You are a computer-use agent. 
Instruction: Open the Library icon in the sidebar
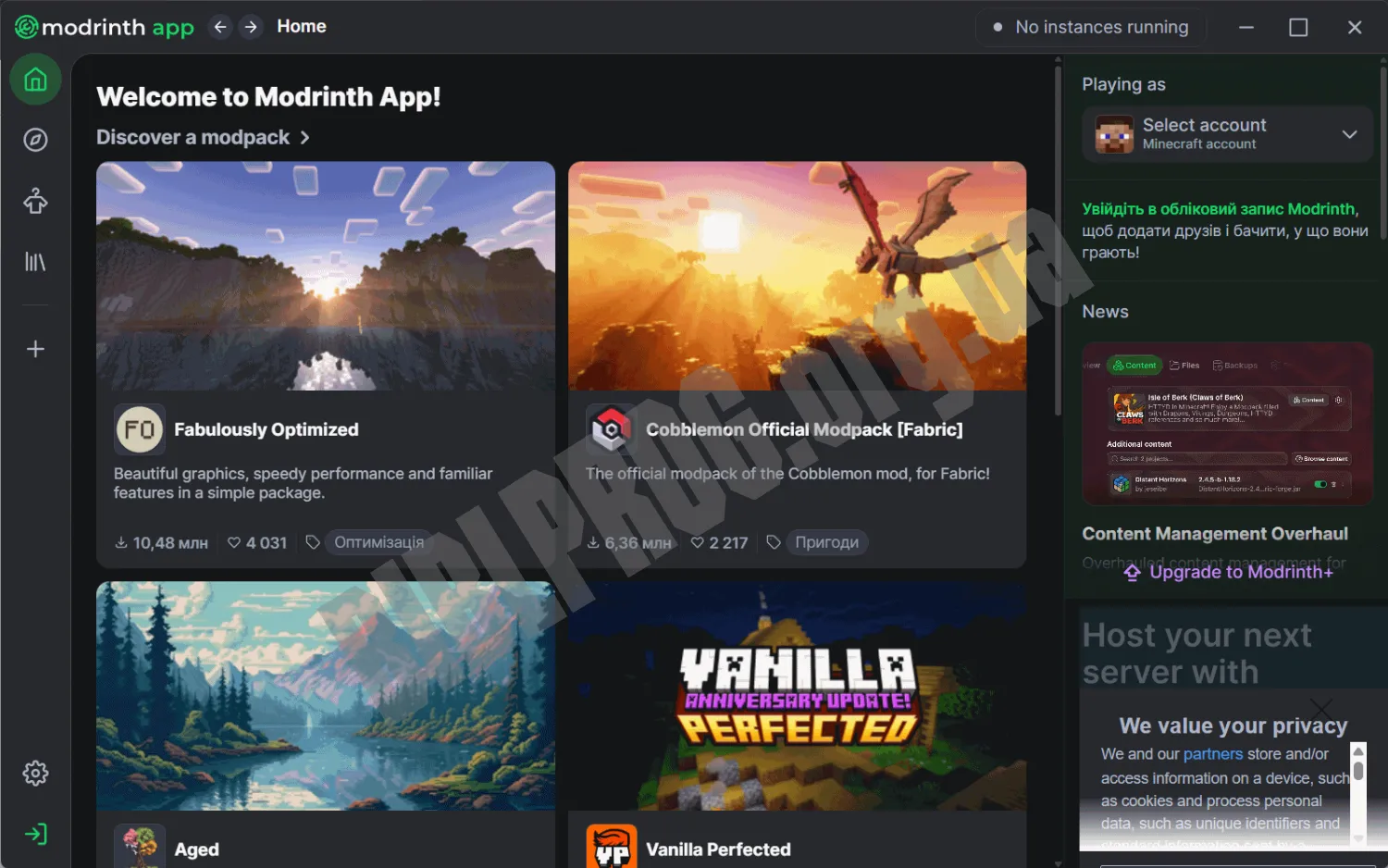pyautogui.click(x=35, y=262)
